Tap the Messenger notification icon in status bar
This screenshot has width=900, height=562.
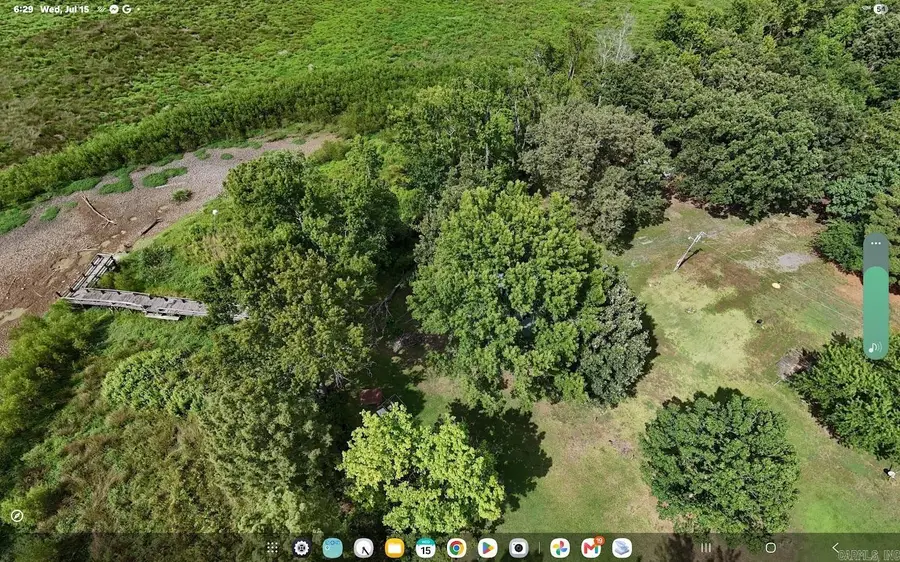pyautogui.click(x=114, y=9)
